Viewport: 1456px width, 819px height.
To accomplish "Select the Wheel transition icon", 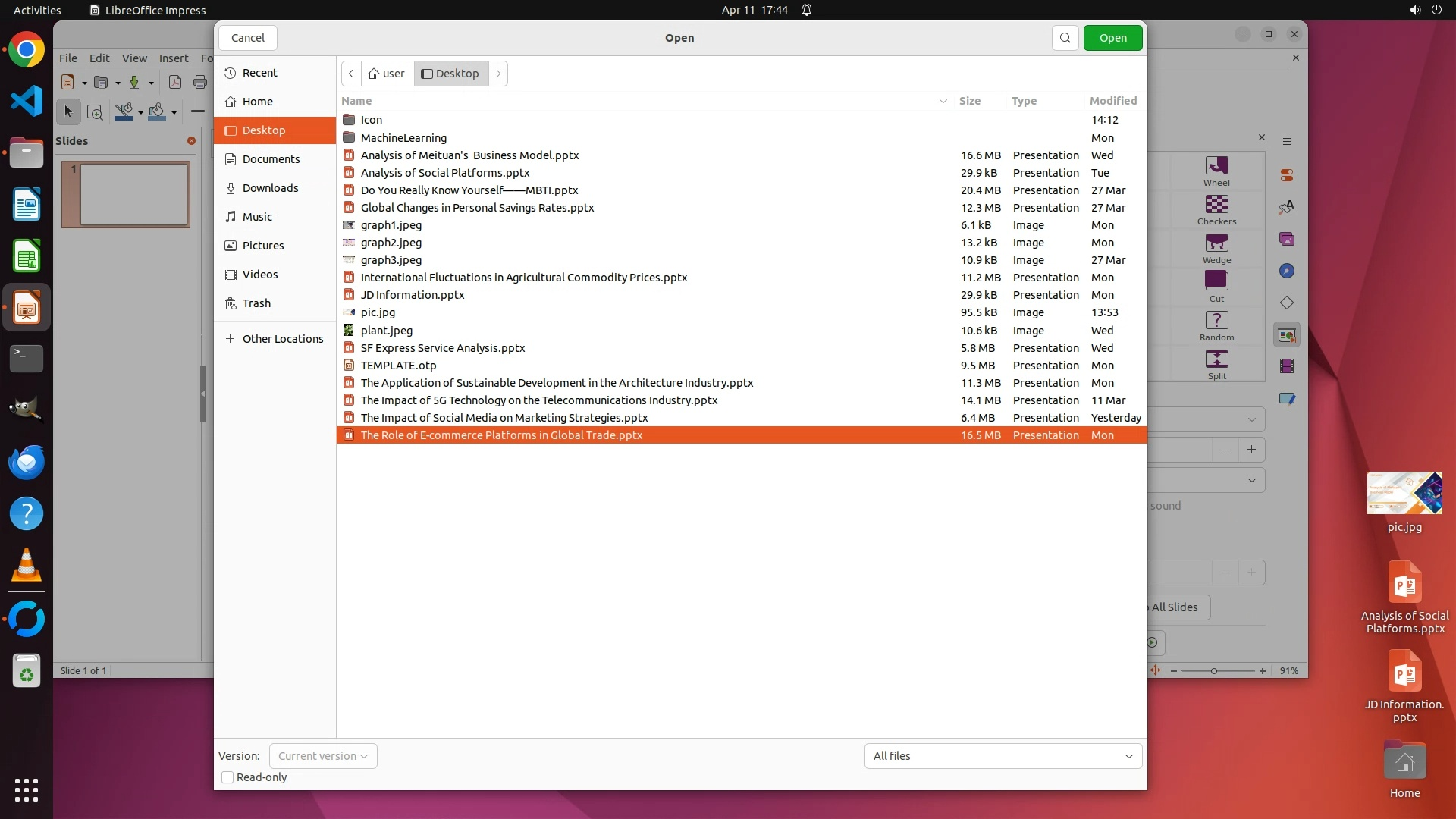I will 1216,166.
